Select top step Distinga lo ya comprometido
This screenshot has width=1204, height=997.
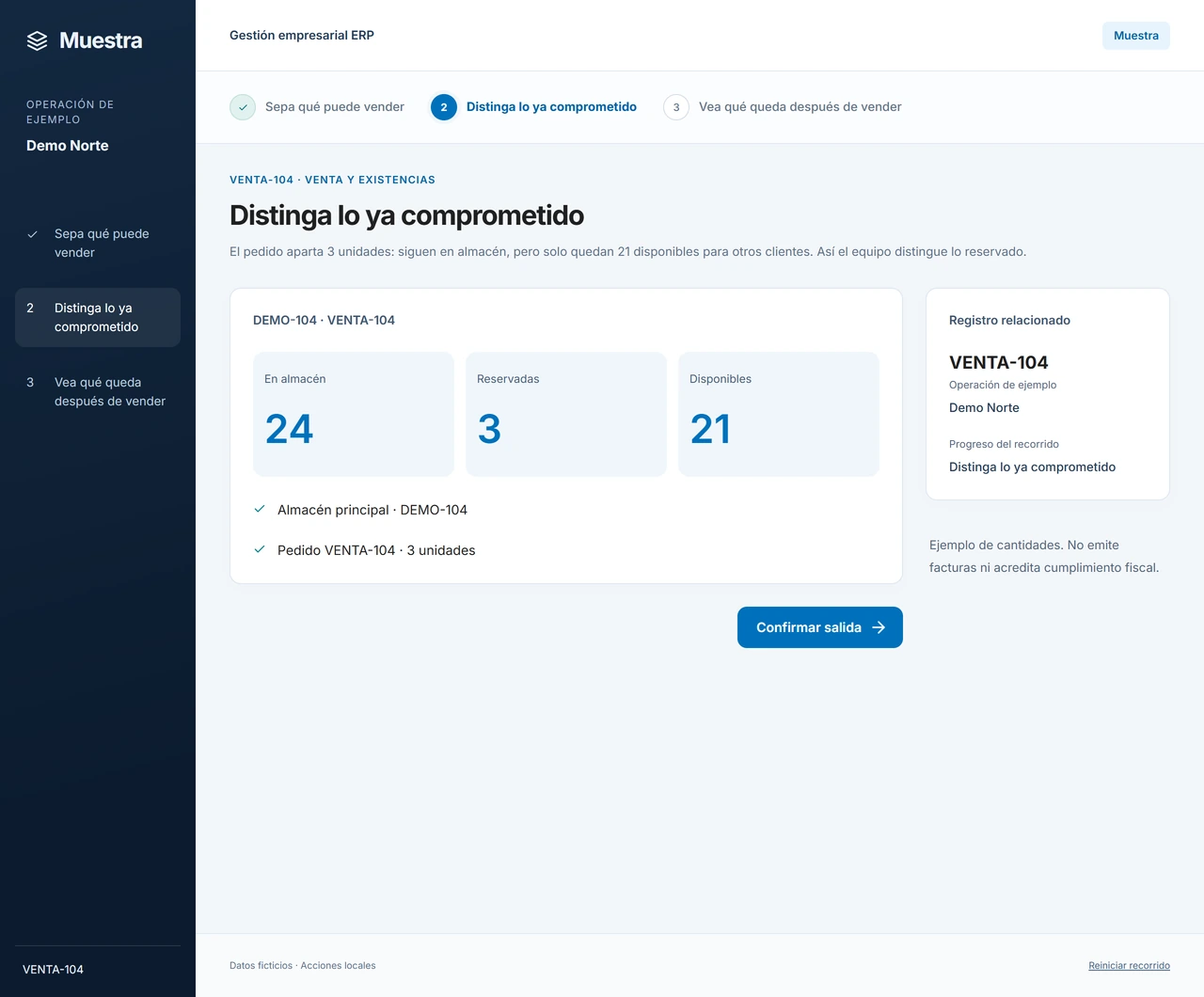coord(533,107)
